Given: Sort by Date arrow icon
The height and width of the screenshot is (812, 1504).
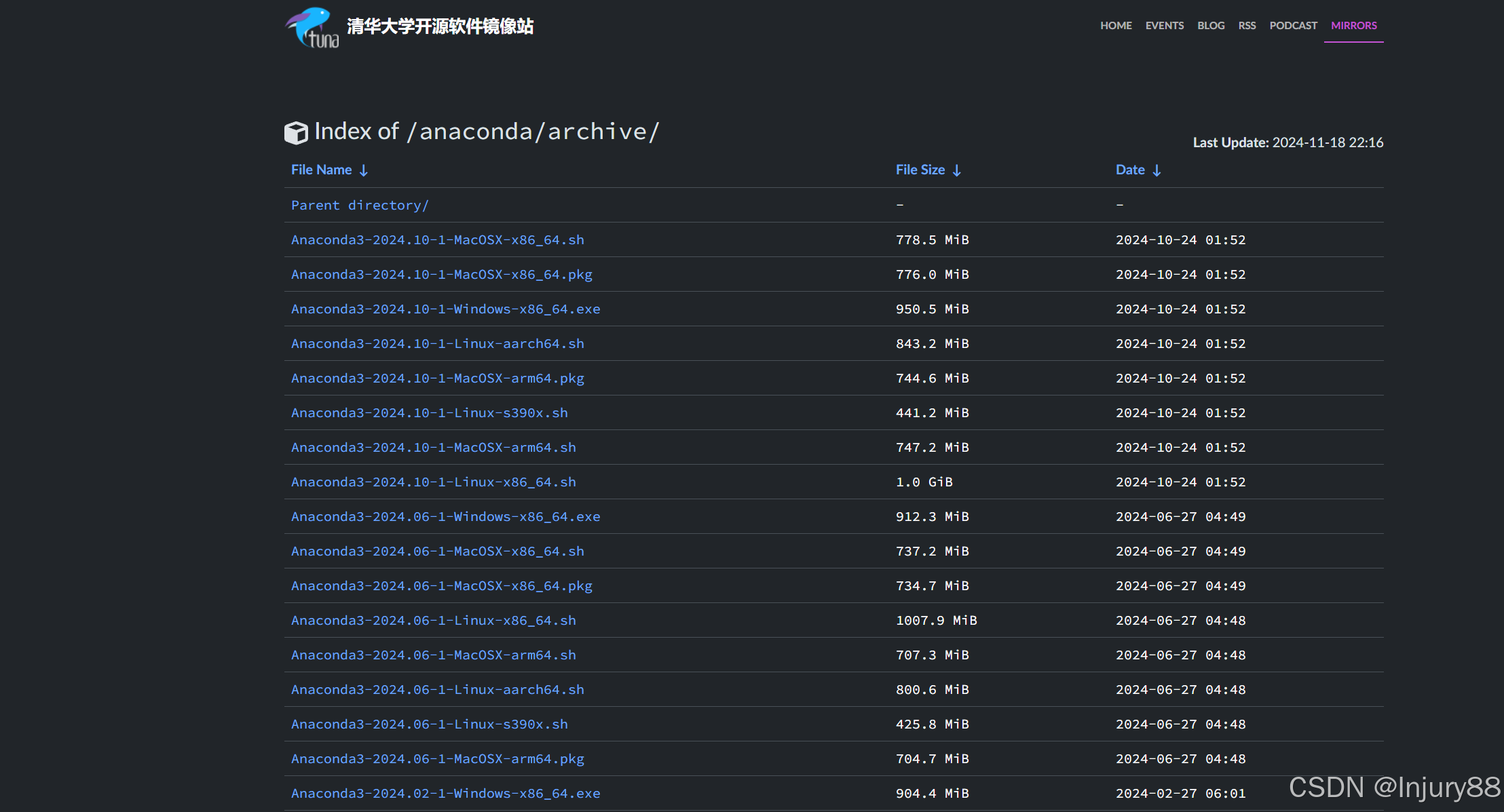Looking at the screenshot, I should point(1157,170).
